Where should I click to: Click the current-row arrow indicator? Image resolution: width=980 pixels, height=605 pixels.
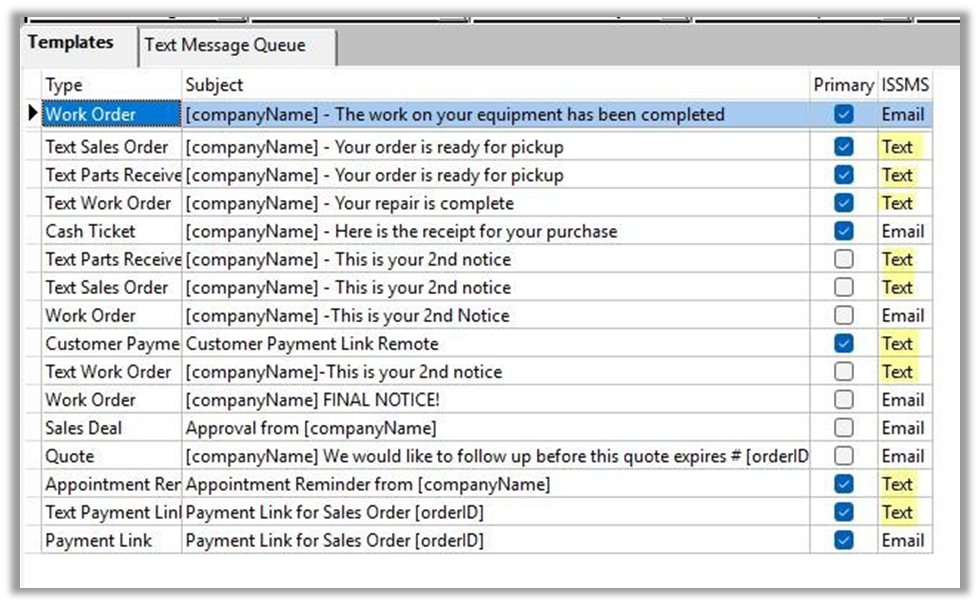point(33,114)
